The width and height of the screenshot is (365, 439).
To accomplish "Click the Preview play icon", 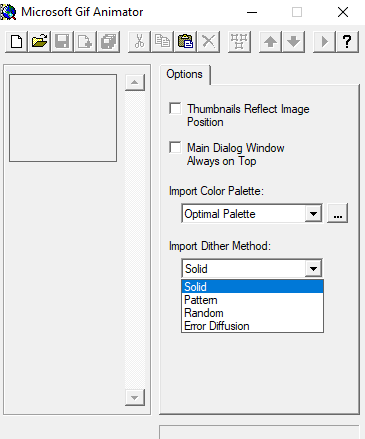I will coord(324,42).
